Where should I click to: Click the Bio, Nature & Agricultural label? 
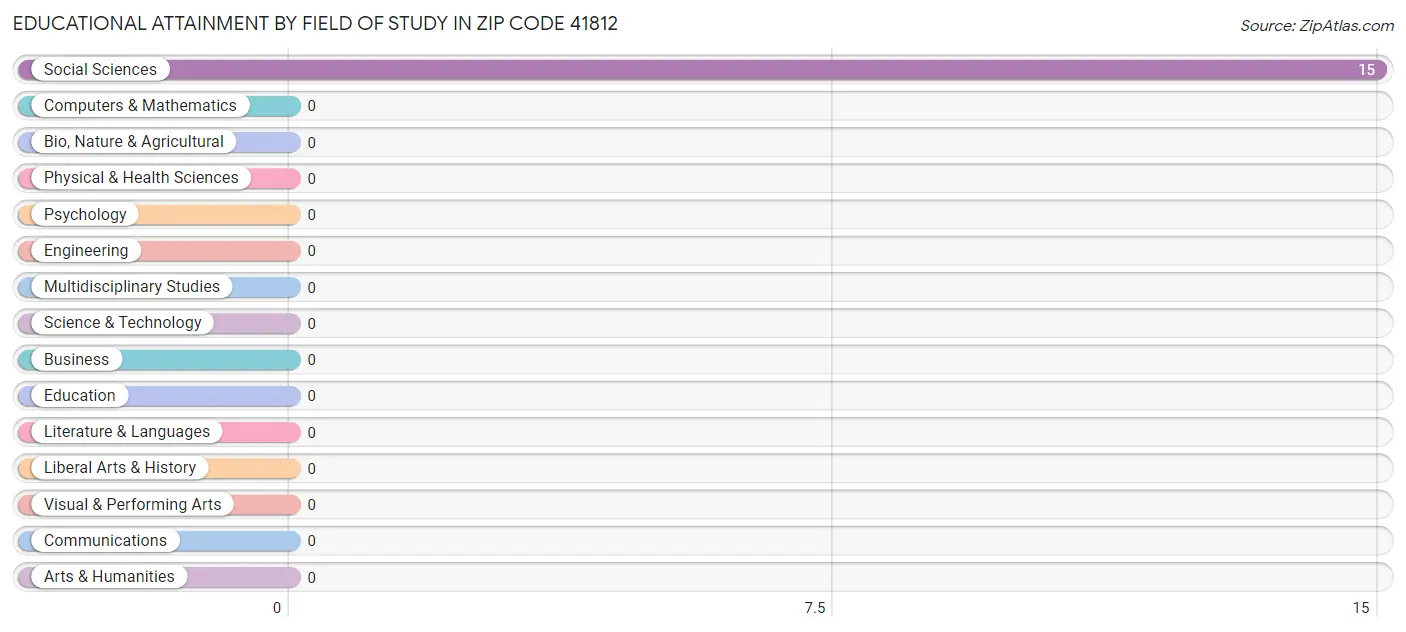(134, 142)
